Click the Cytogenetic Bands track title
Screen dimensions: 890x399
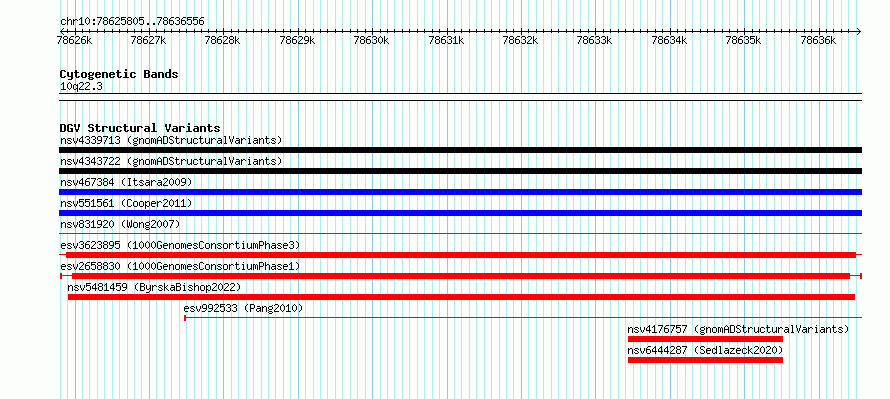[x=119, y=74]
